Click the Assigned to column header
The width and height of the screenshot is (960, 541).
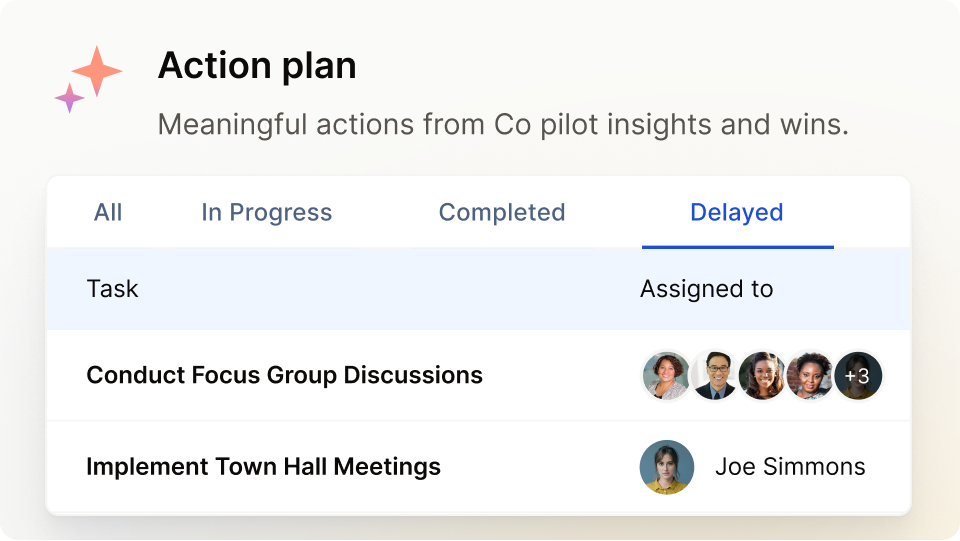point(706,289)
